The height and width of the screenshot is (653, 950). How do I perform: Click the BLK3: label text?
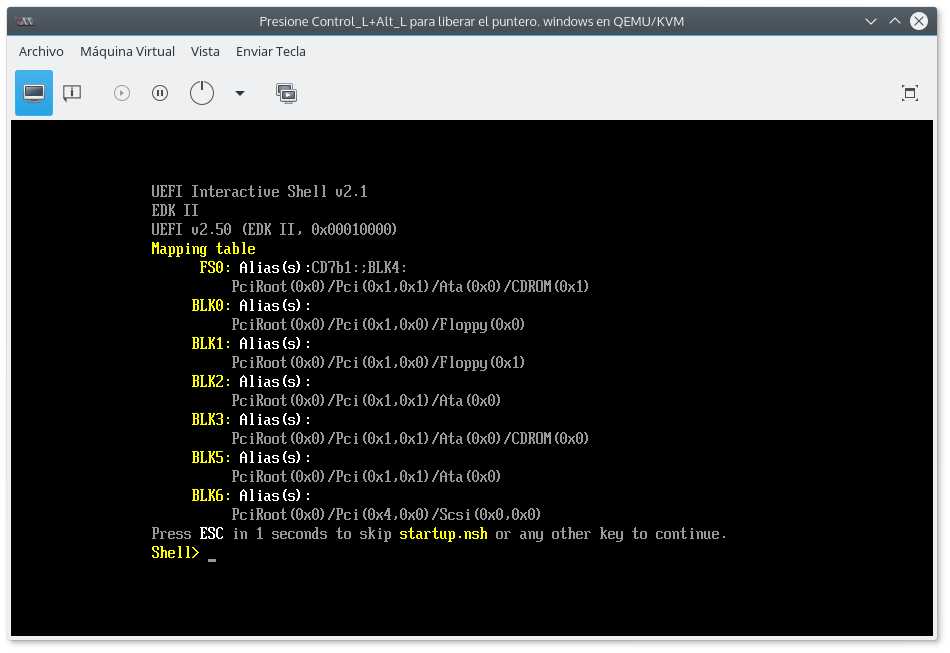pos(211,419)
